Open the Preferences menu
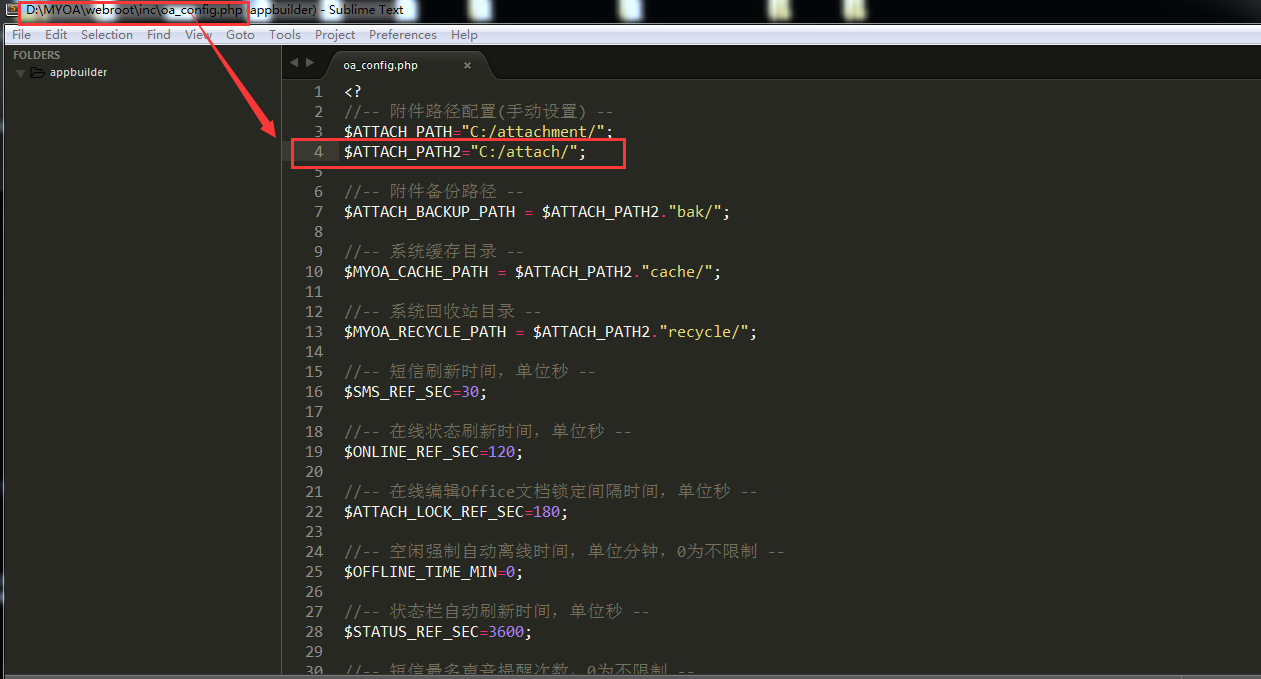 coord(403,35)
